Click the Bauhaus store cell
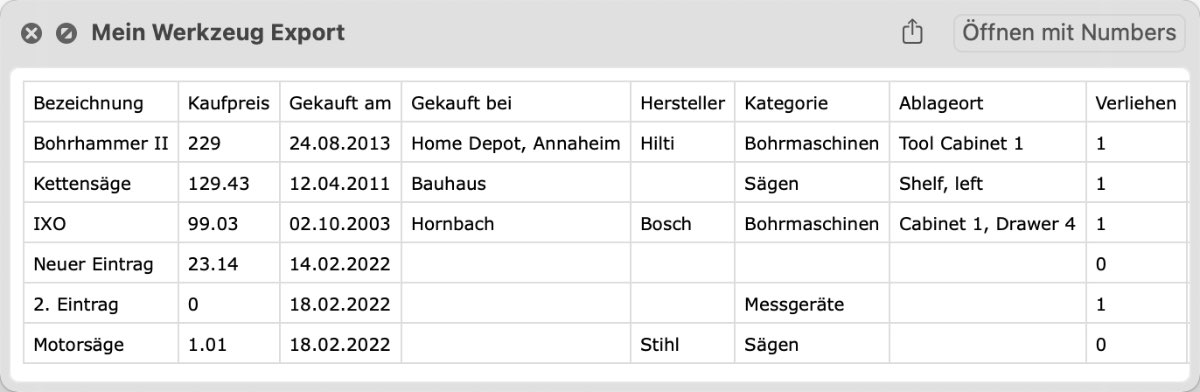Viewport: 1200px width, 392px height. [x=516, y=184]
